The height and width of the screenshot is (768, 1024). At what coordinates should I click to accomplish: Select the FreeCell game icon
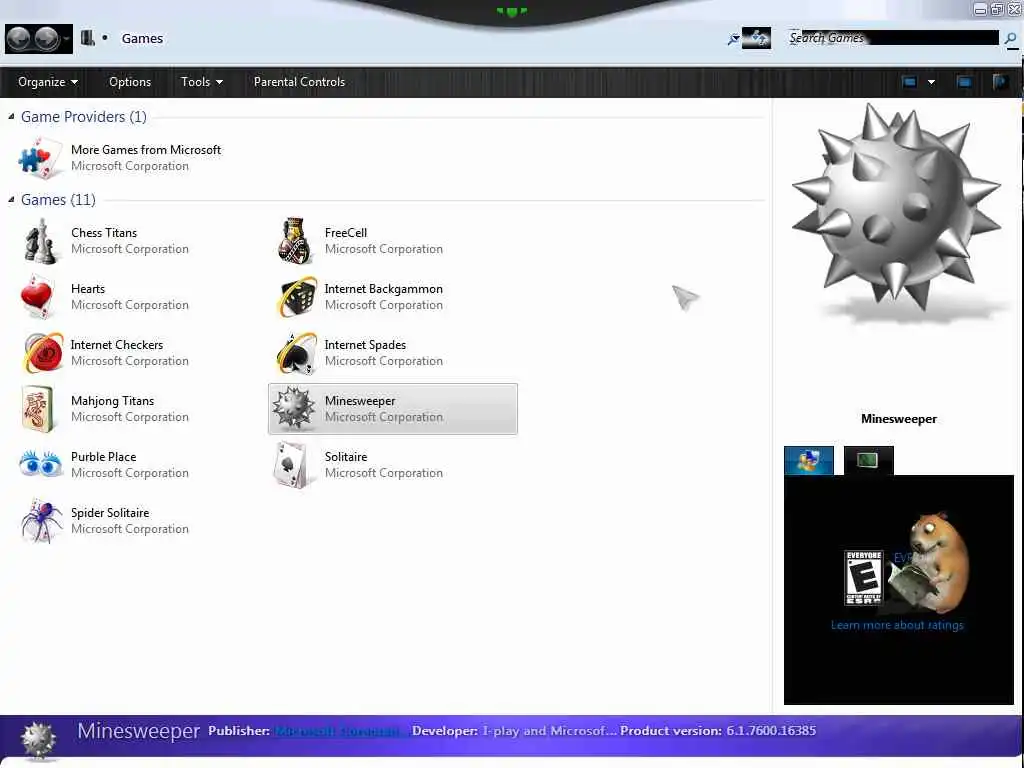coord(295,241)
